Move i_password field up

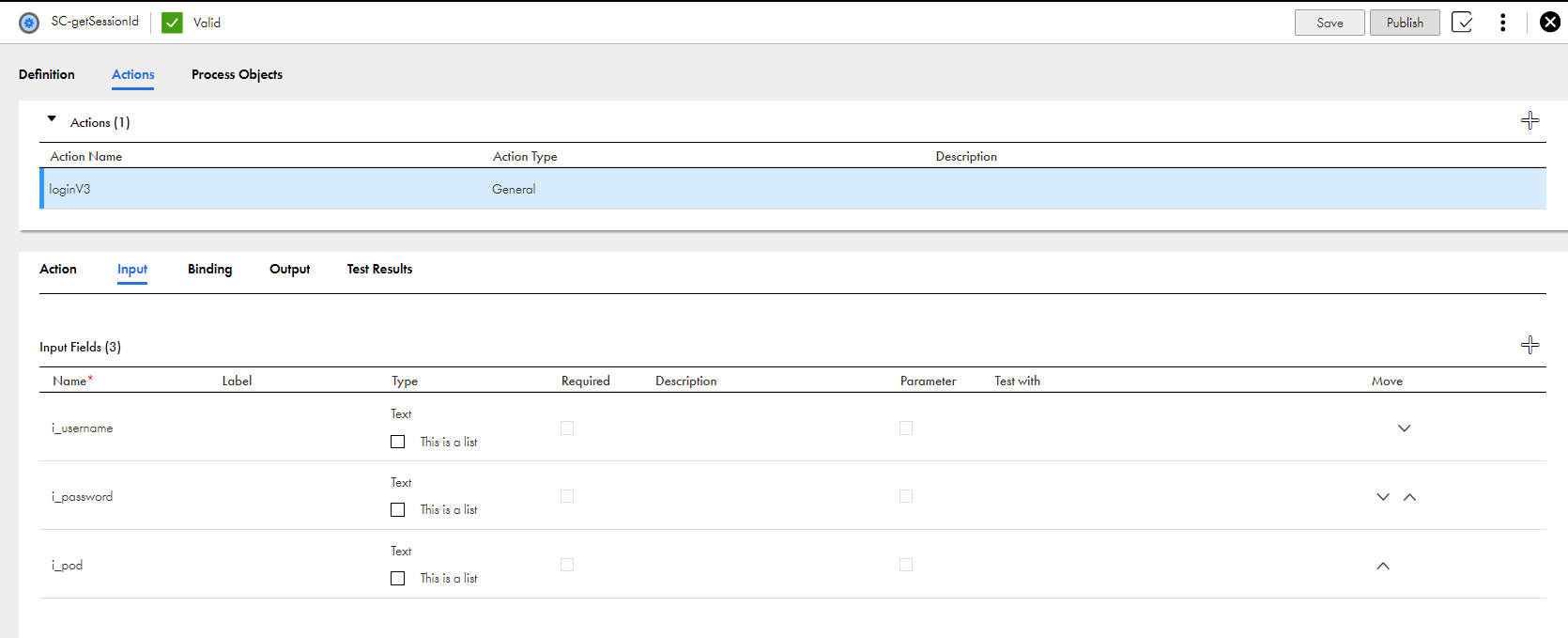pos(1409,497)
